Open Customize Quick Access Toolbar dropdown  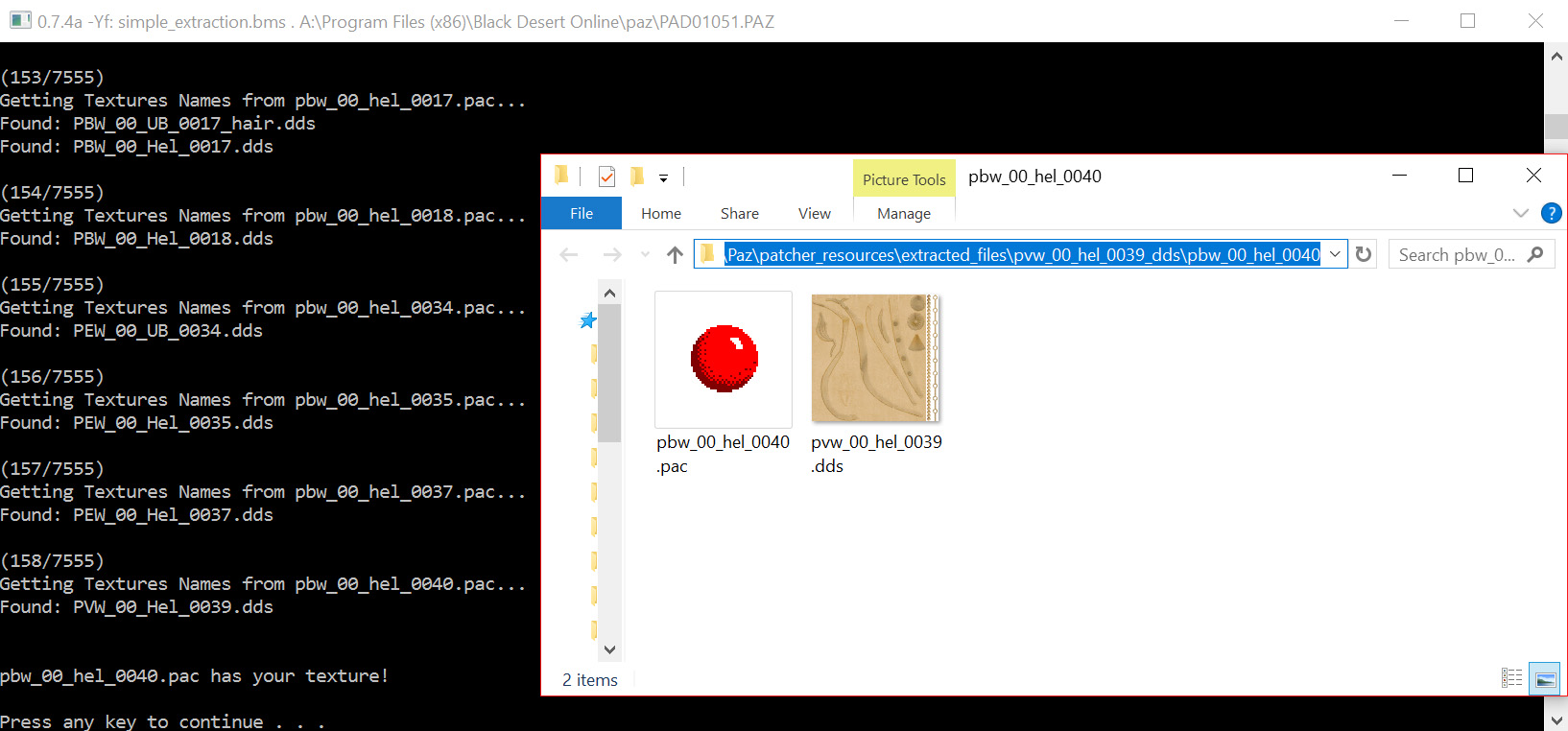tap(663, 177)
